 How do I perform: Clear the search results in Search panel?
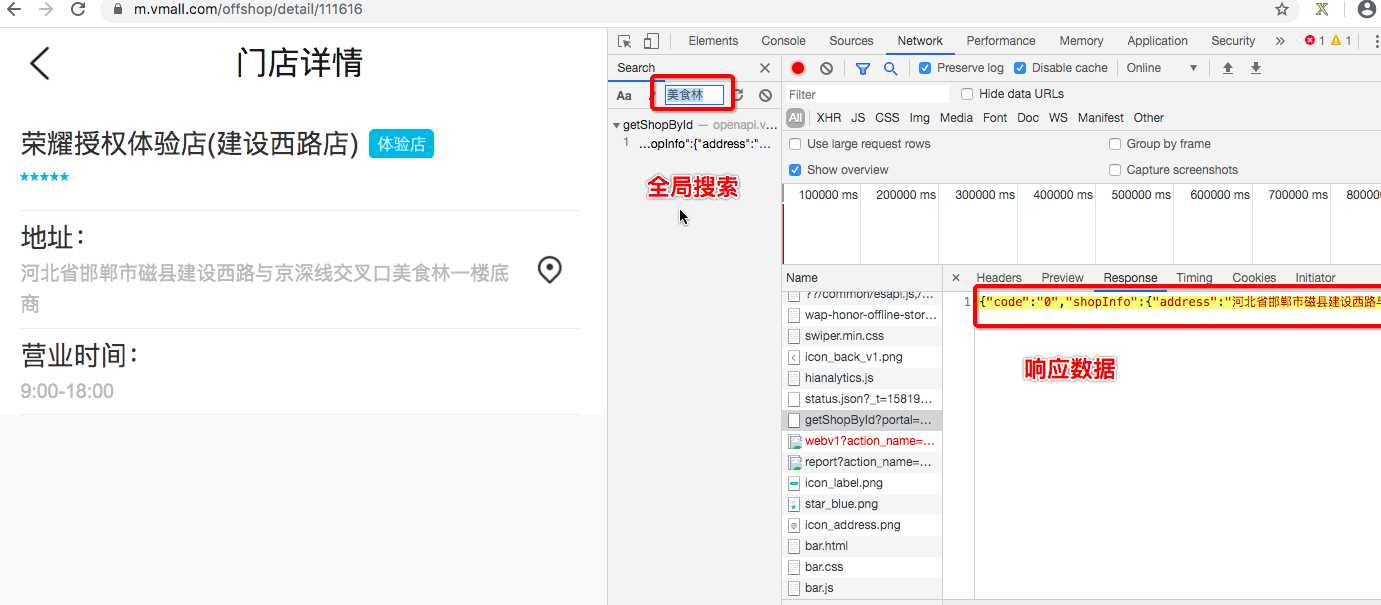765,96
